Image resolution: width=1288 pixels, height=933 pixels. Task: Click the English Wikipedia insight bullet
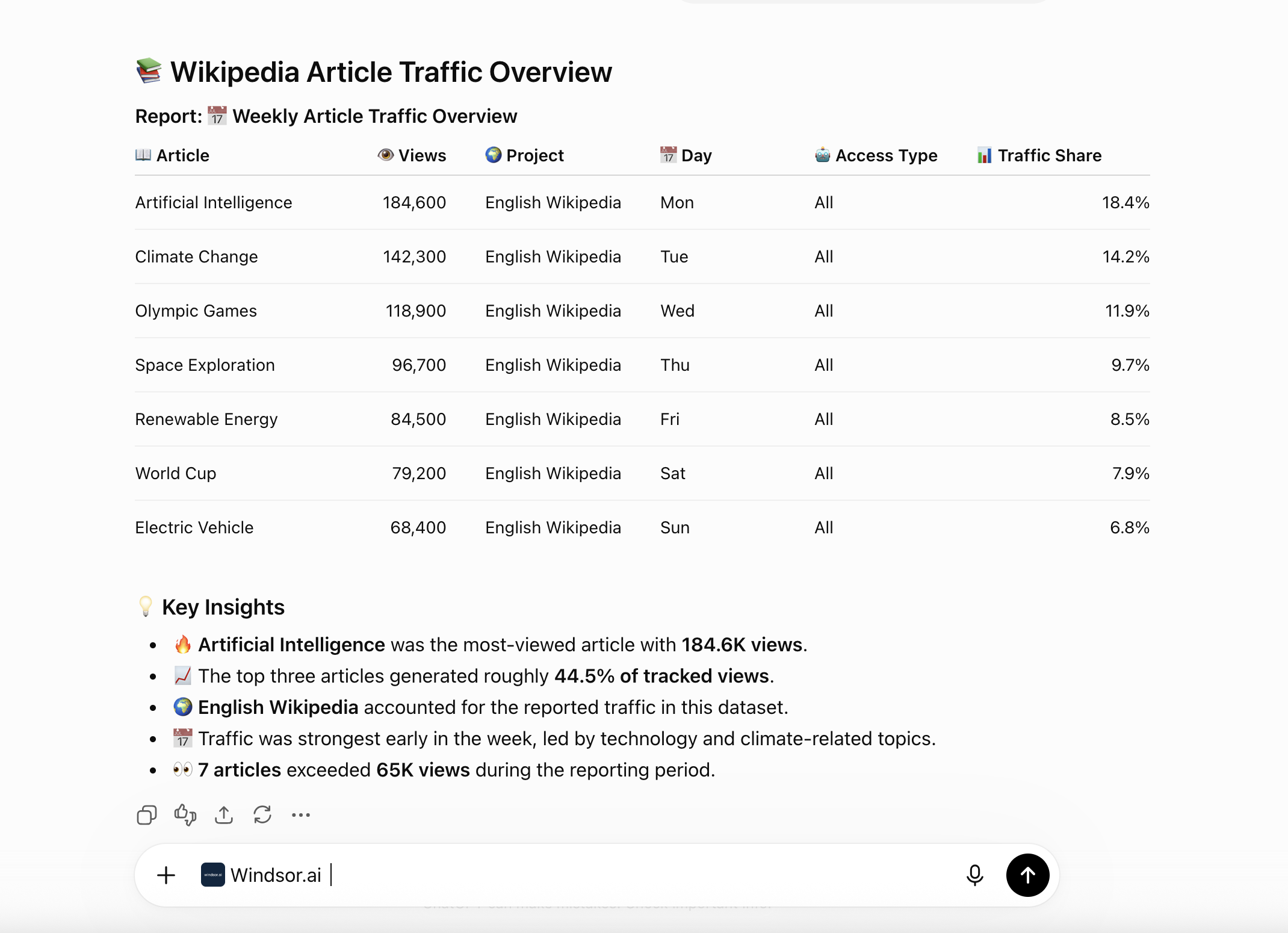tap(480, 707)
